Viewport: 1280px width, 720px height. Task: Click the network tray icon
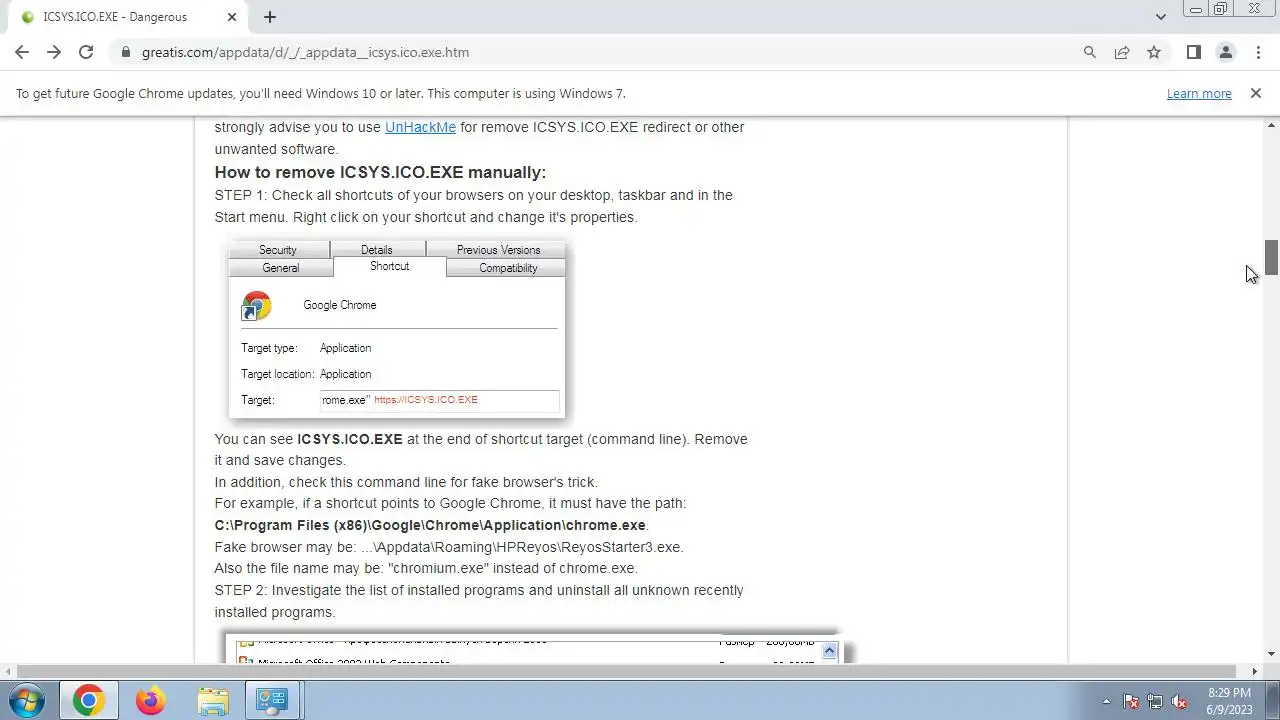click(1155, 701)
